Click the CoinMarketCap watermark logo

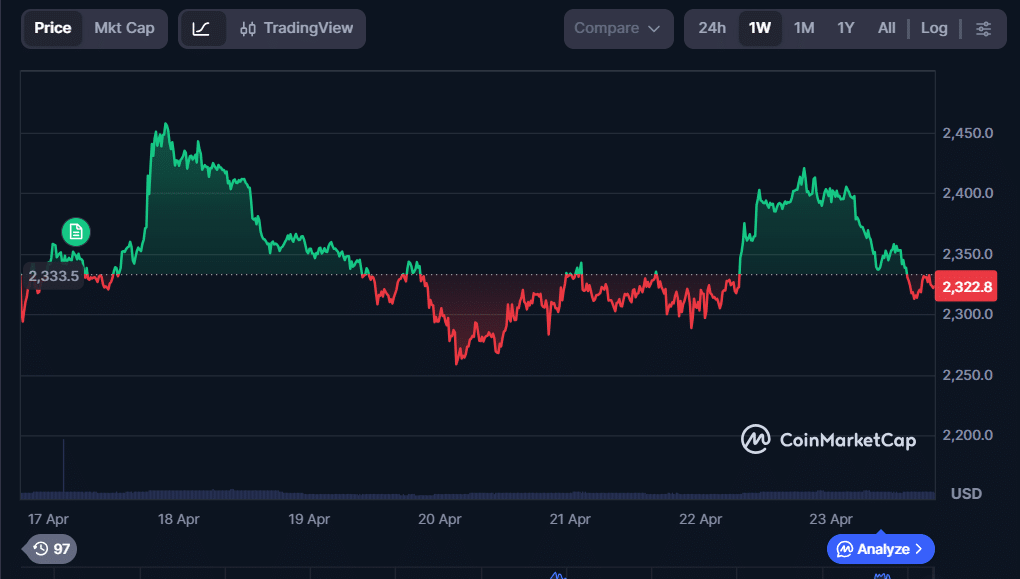(x=828, y=439)
